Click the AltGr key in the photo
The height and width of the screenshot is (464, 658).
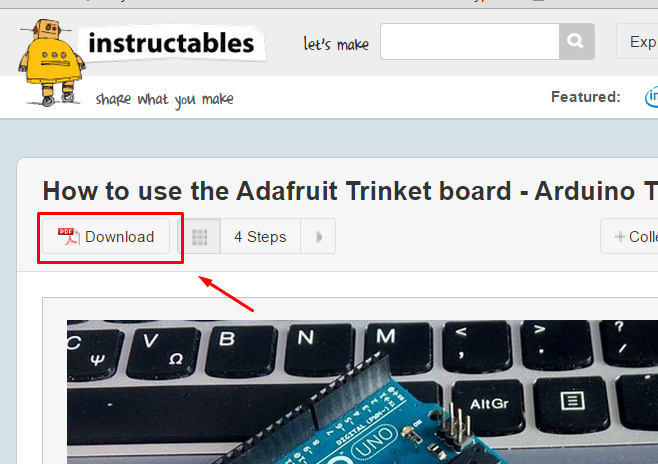(x=489, y=404)
